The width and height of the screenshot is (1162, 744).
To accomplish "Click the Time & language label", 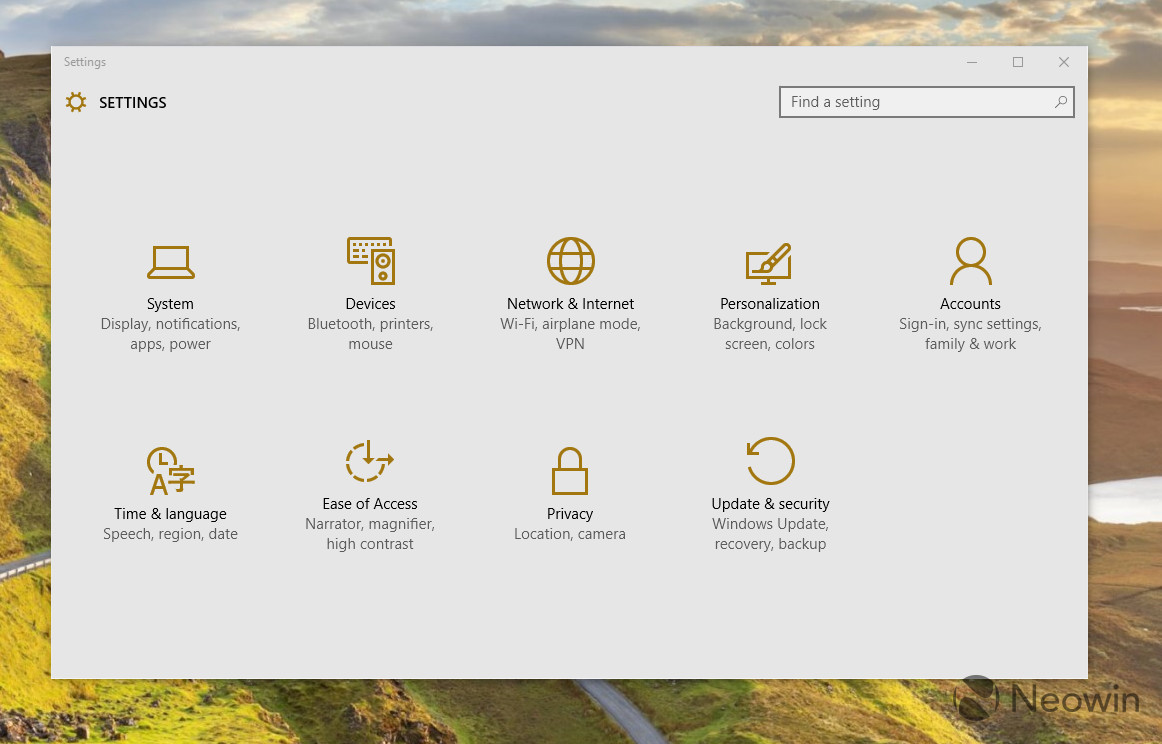I will [170, 514].
